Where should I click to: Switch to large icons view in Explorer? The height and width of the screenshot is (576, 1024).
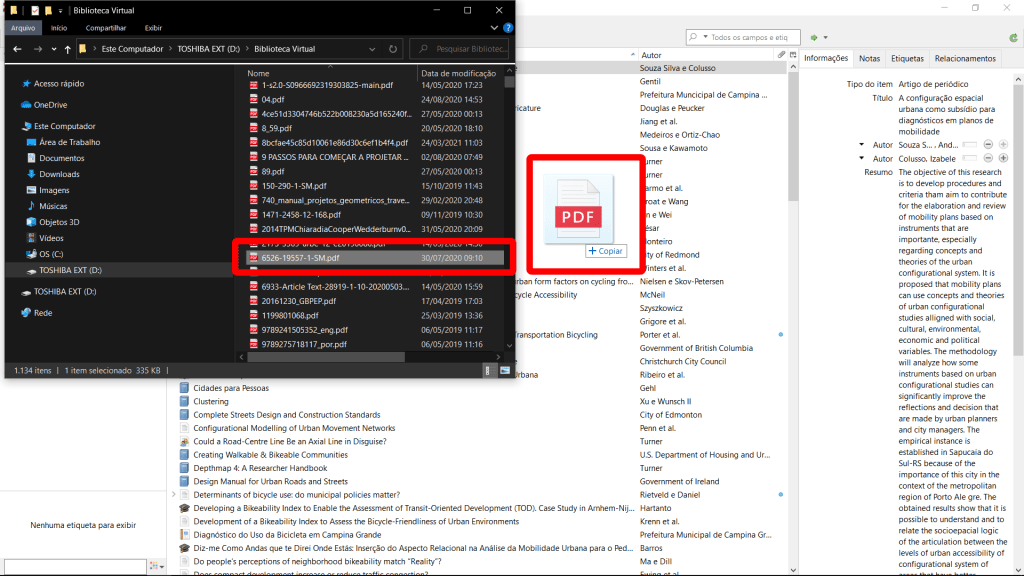[x=503, y=370]
